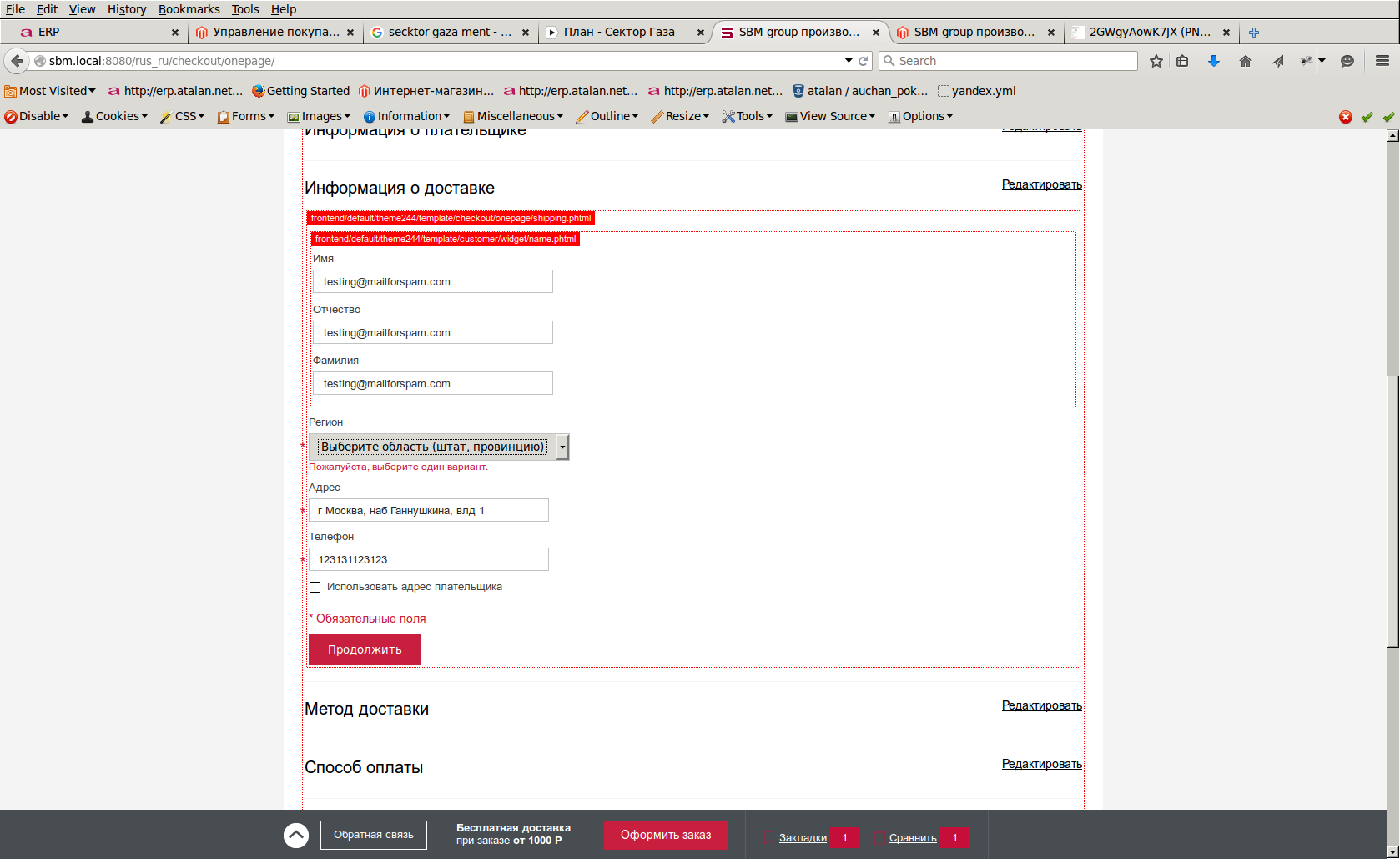Image resolution: width=1400 pixels, height=859 pixels.
Task: Open the Edit menu
Action: (47, 9)
